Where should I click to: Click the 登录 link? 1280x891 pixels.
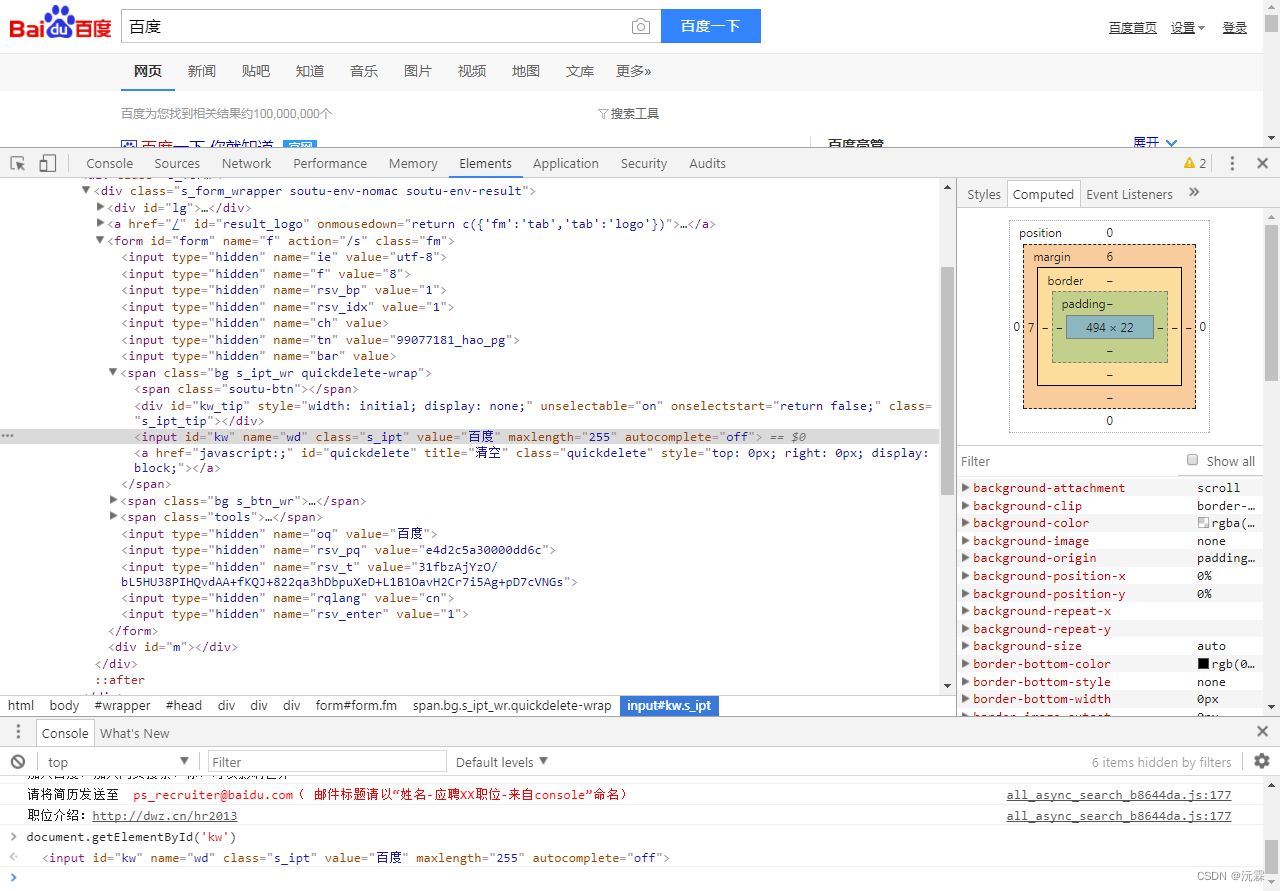coord(1235,28)
